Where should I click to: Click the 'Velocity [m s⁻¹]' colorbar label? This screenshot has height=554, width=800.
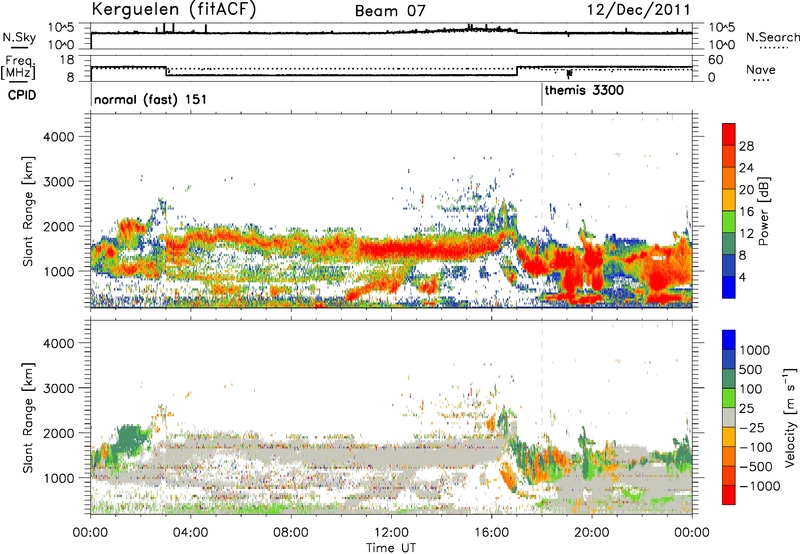click(x=790, y=417)
